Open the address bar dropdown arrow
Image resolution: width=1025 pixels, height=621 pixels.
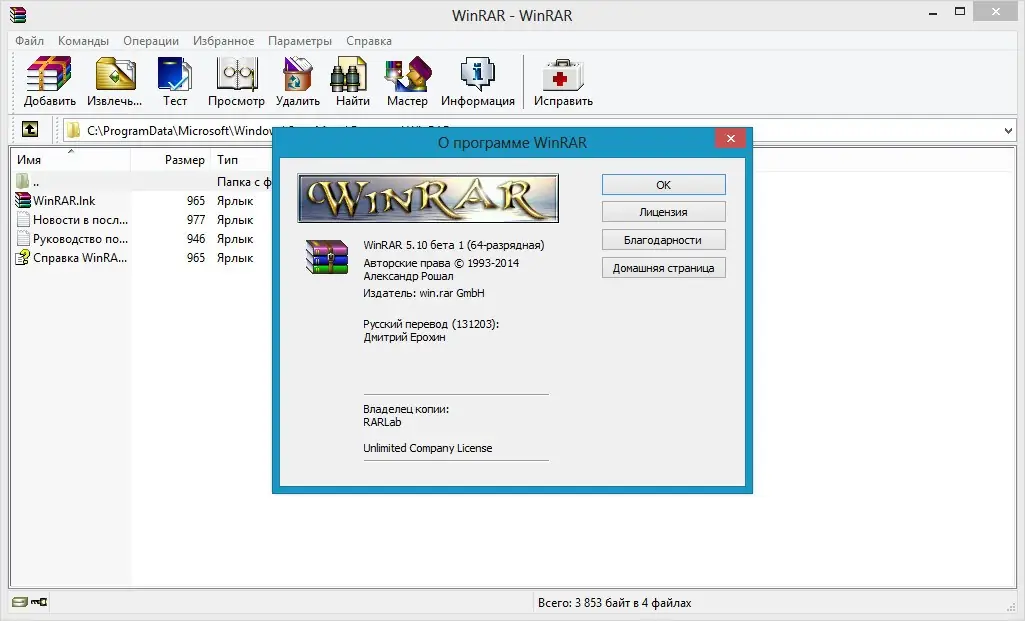tap(1009, 130)
